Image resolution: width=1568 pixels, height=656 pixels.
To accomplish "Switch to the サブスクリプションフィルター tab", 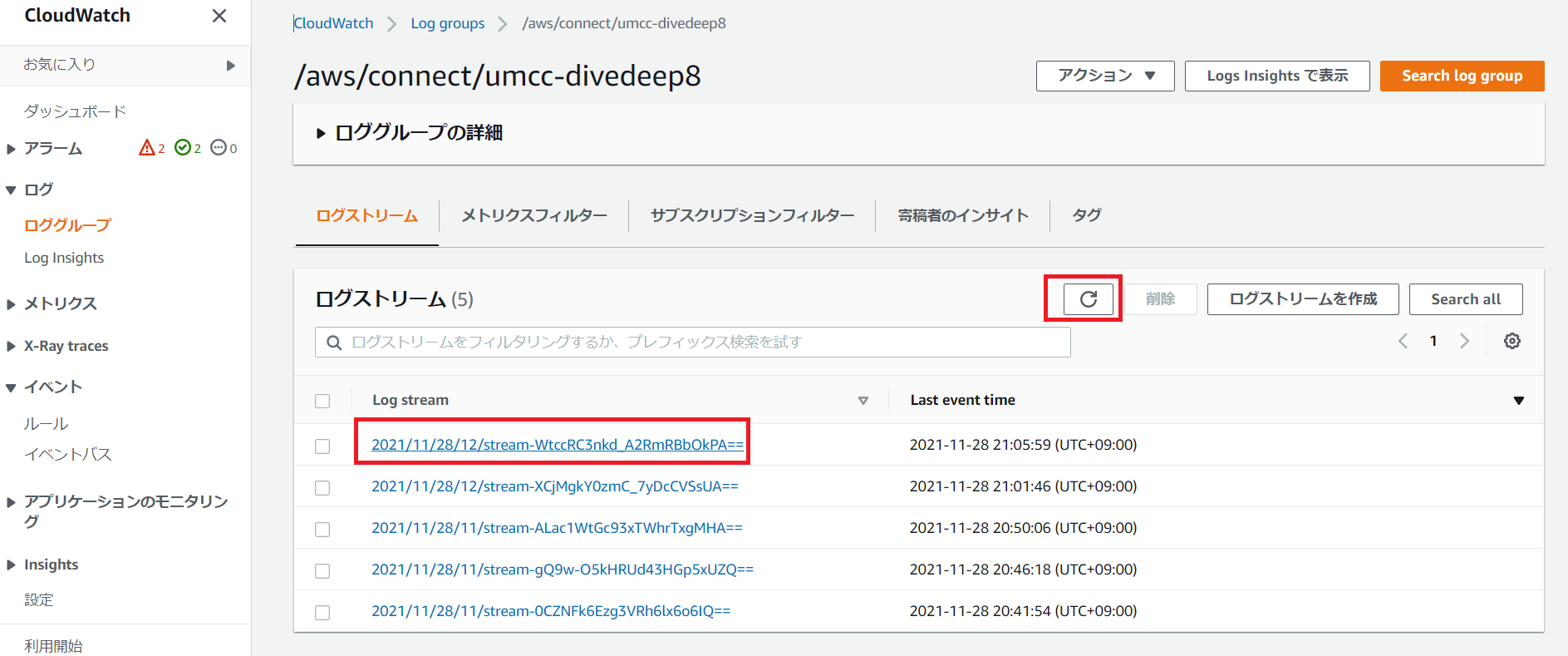I will tap(752, 215).
